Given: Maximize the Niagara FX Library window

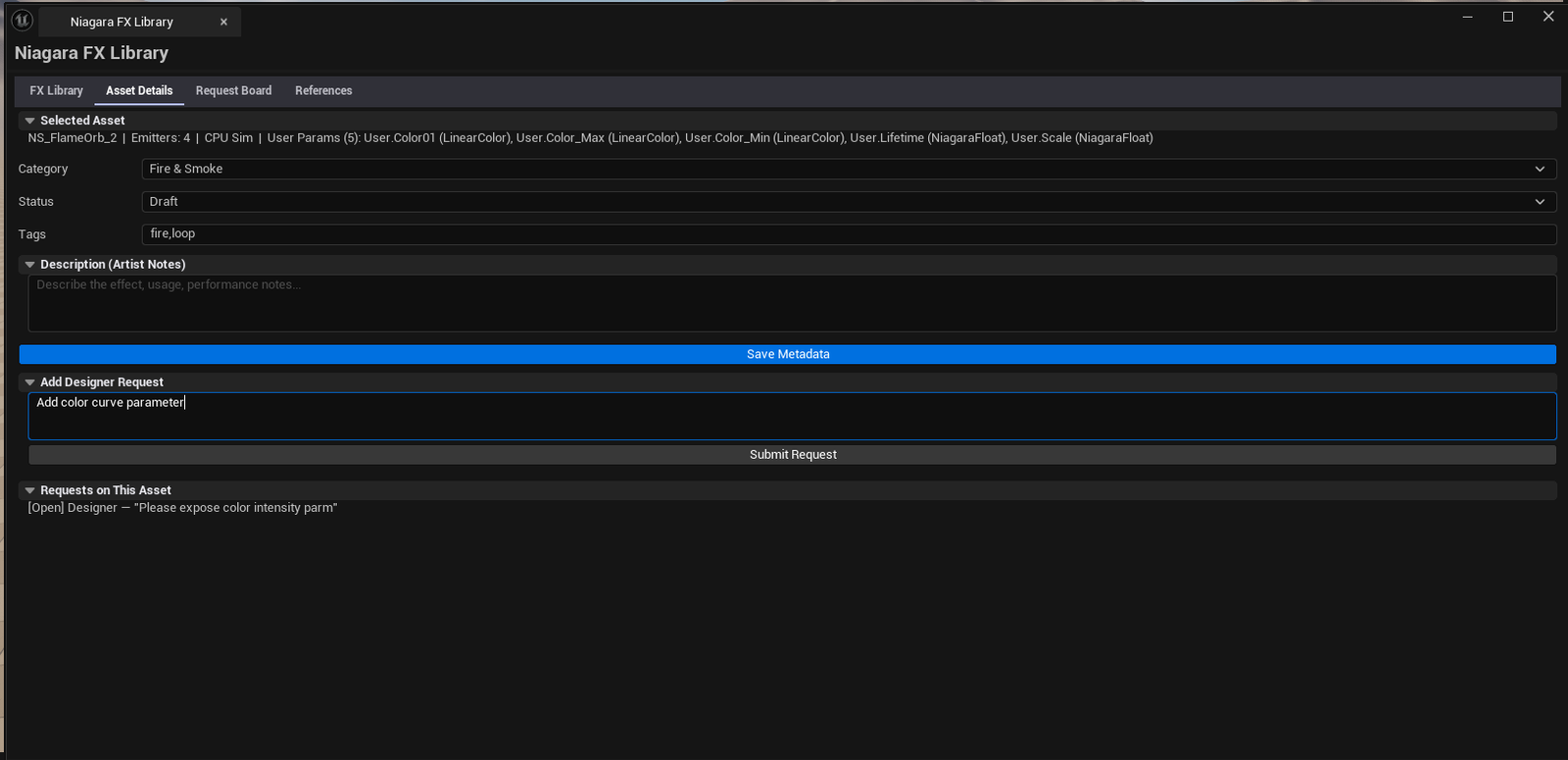Looking at the screenshot, I should pyautogui.click(x=1507, y=17).
